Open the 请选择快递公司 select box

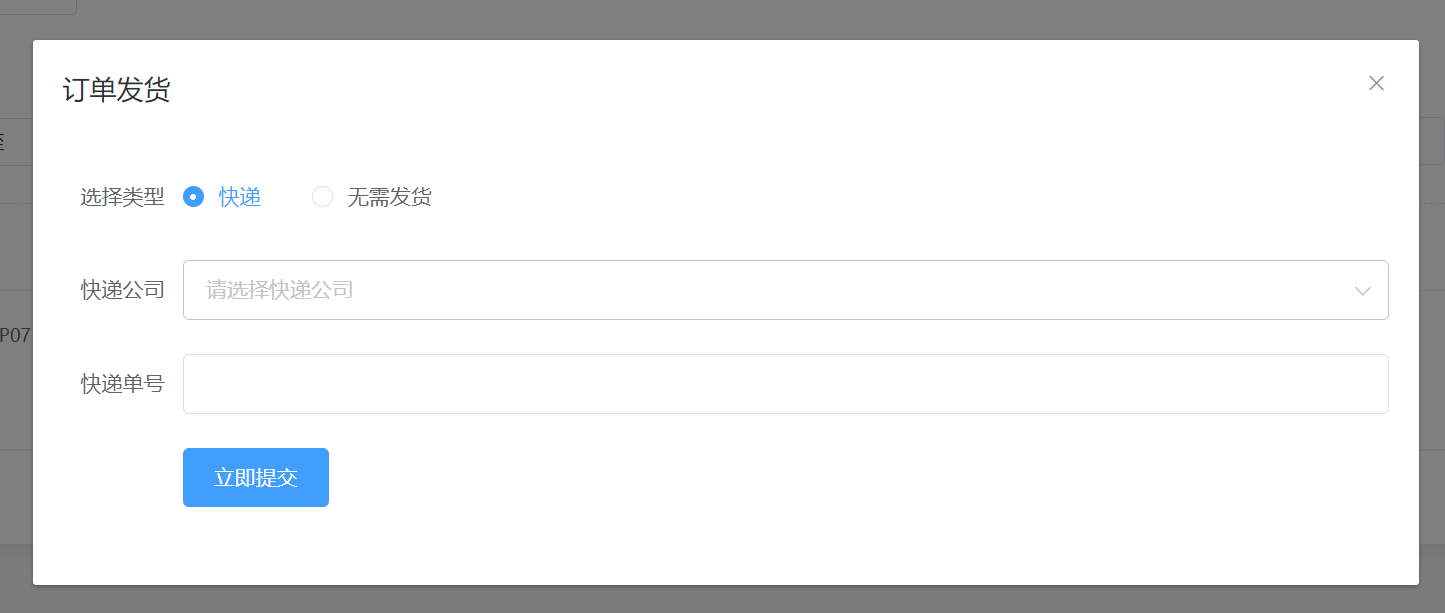(x=785, y=290)
